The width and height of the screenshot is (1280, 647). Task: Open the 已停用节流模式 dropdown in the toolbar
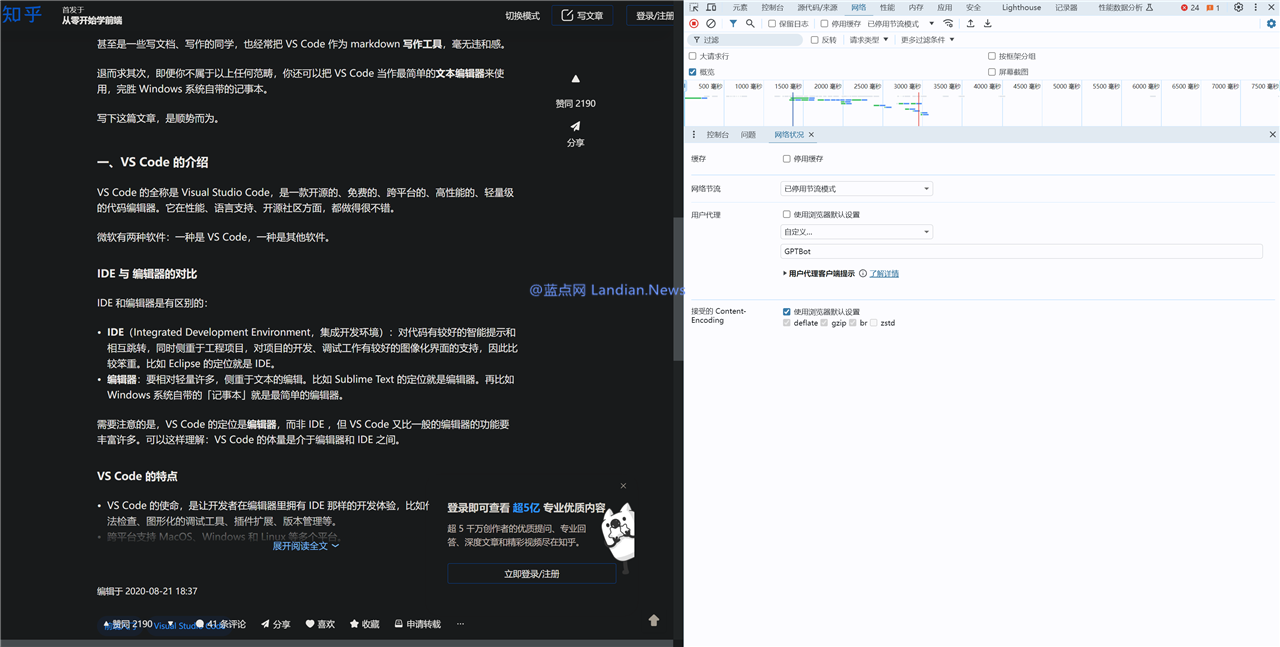901,24
